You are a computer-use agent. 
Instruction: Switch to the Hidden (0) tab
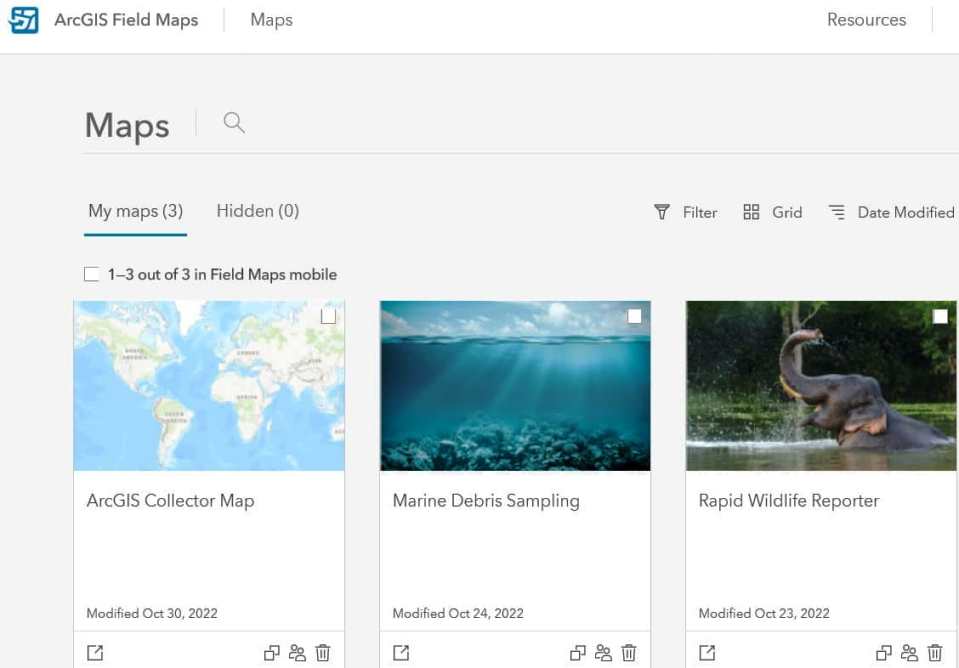[x=257, y=211]
